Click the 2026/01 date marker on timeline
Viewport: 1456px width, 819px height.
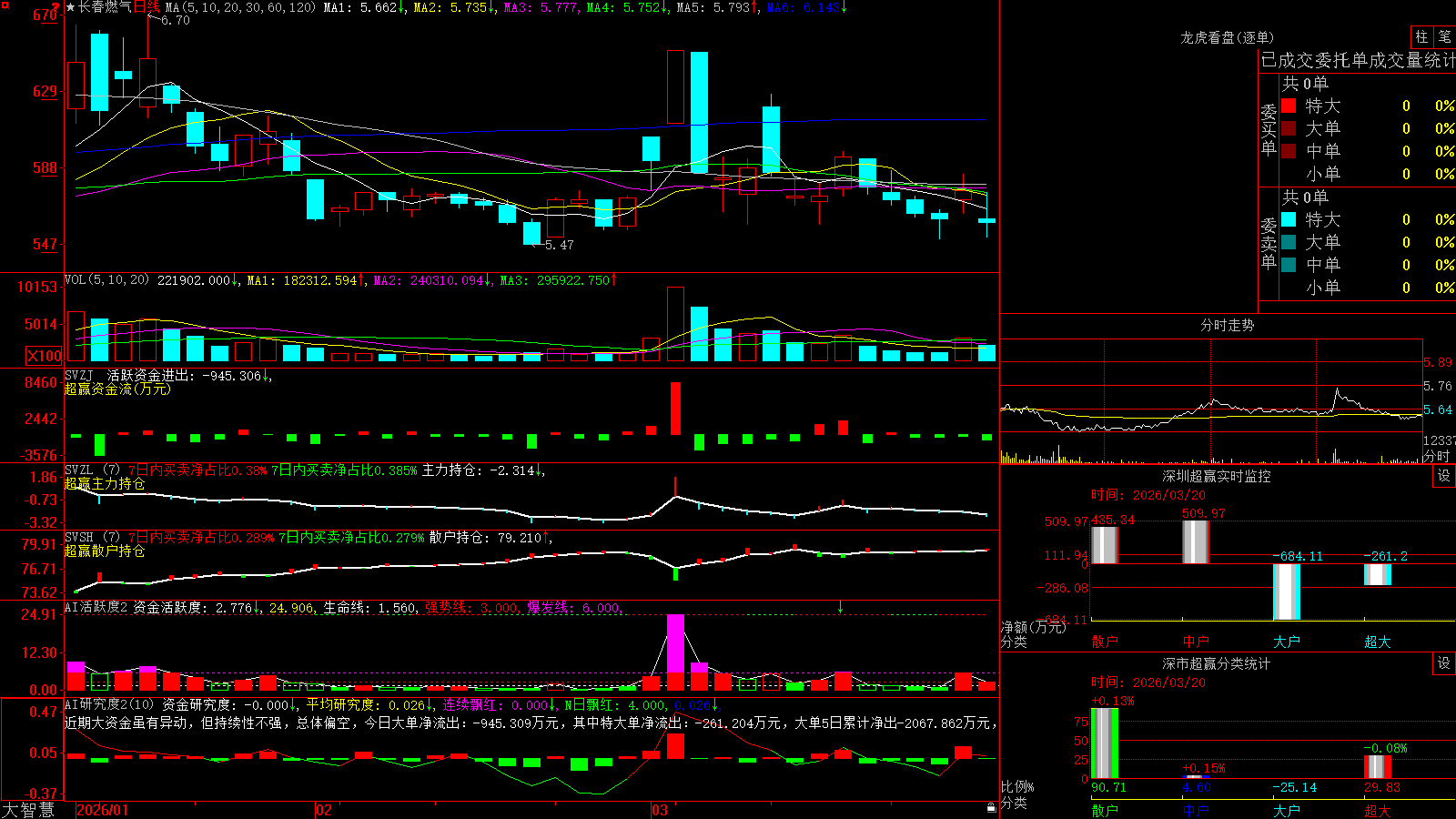pyautogui.click(x=103, y=810)
